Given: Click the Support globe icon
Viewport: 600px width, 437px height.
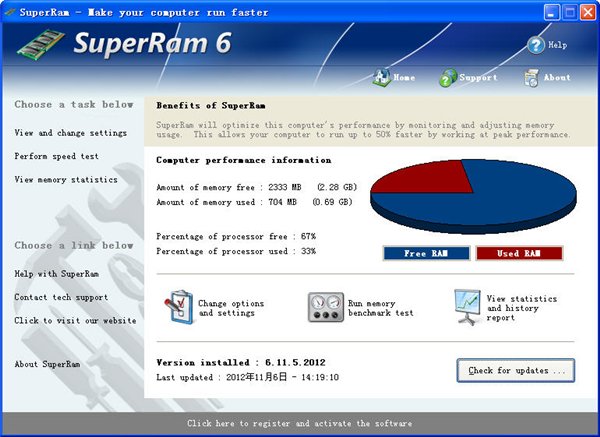Looking at the screenshot, I should [x=448, y=78].
